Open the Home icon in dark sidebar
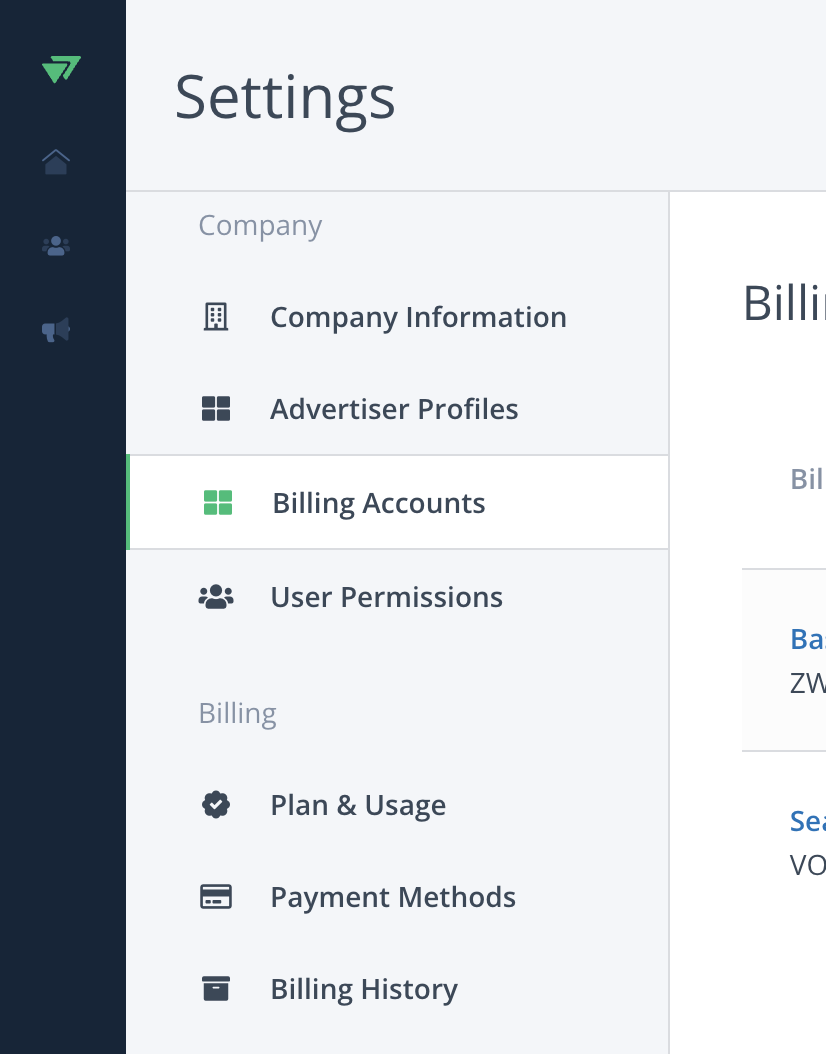The image size is (826, 1054). click(56, 161)
